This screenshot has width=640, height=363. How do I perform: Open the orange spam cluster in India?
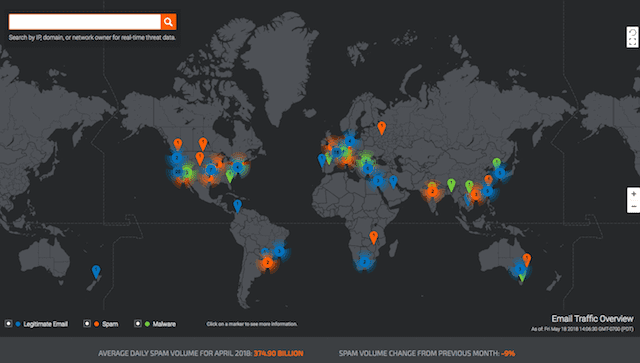point(432,191)
